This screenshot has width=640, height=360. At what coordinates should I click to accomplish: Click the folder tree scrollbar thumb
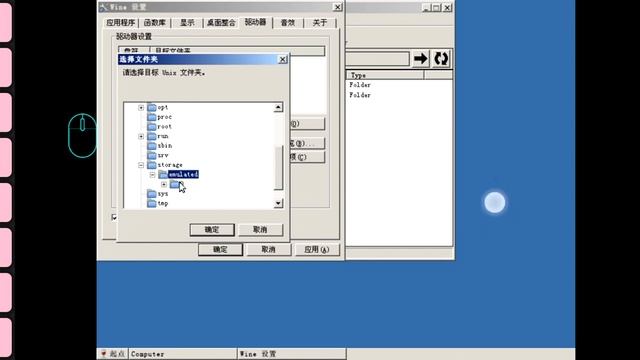tap(278, 168)
